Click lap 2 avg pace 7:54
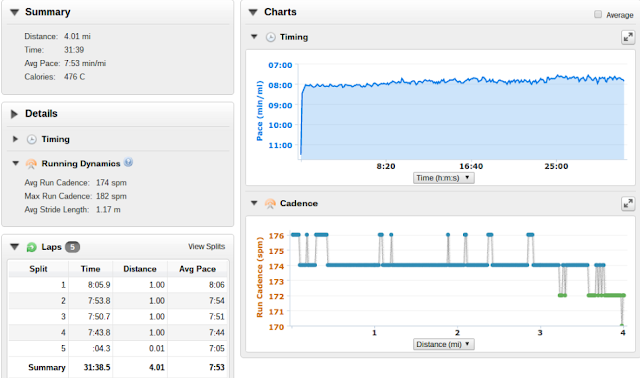 [x=217, y=301]
